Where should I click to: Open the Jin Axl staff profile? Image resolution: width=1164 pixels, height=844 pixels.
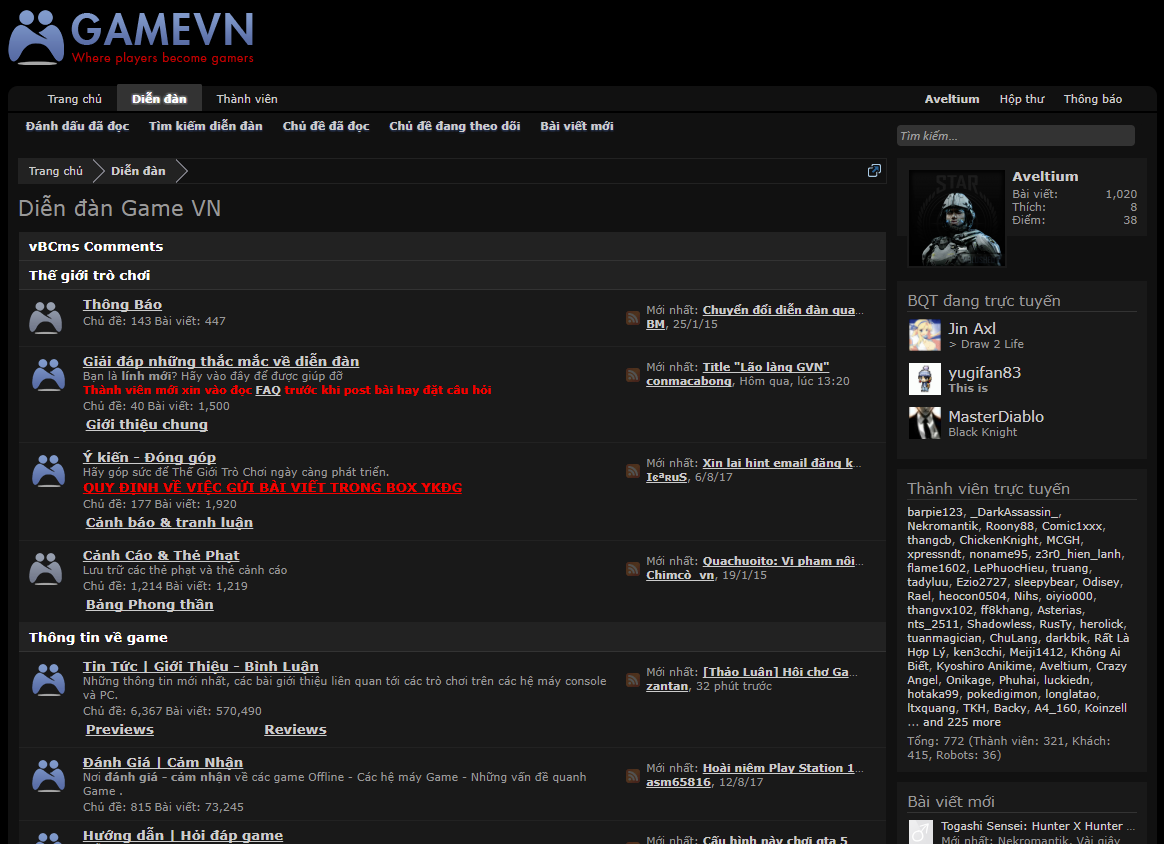pos(972,329)
